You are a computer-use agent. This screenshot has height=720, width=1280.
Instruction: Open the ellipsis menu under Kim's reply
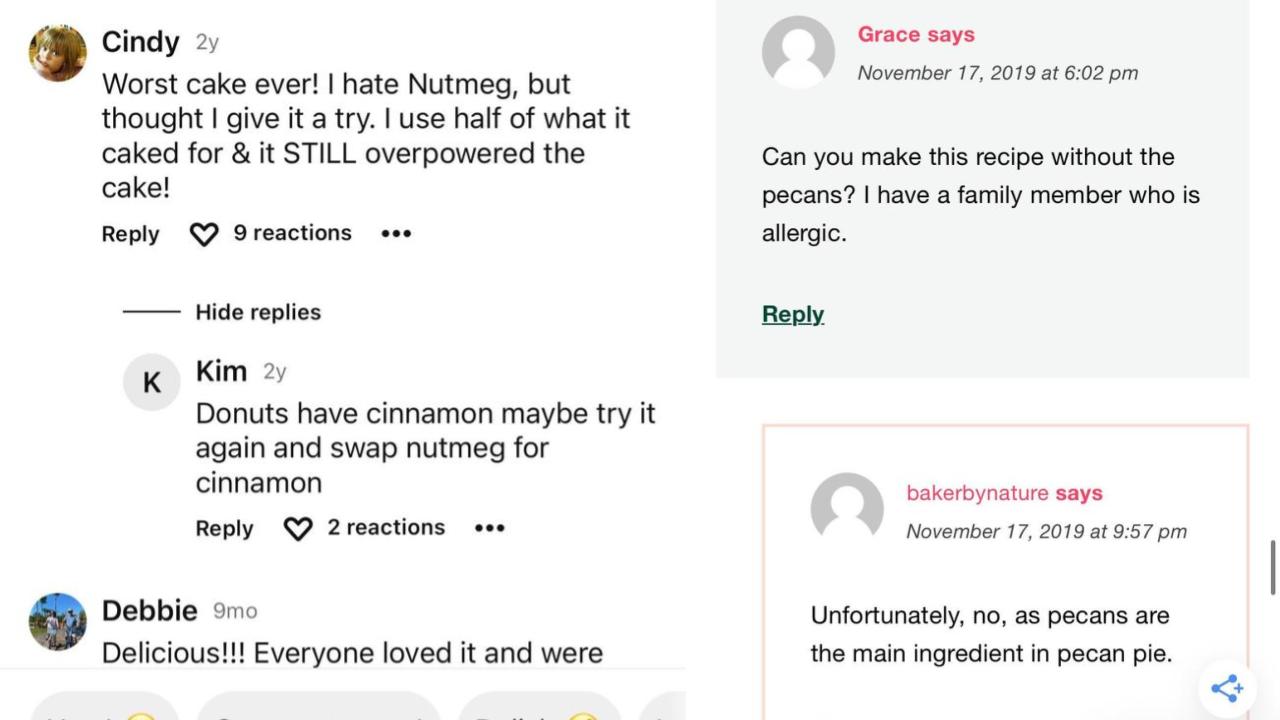[x=489, y=528]
